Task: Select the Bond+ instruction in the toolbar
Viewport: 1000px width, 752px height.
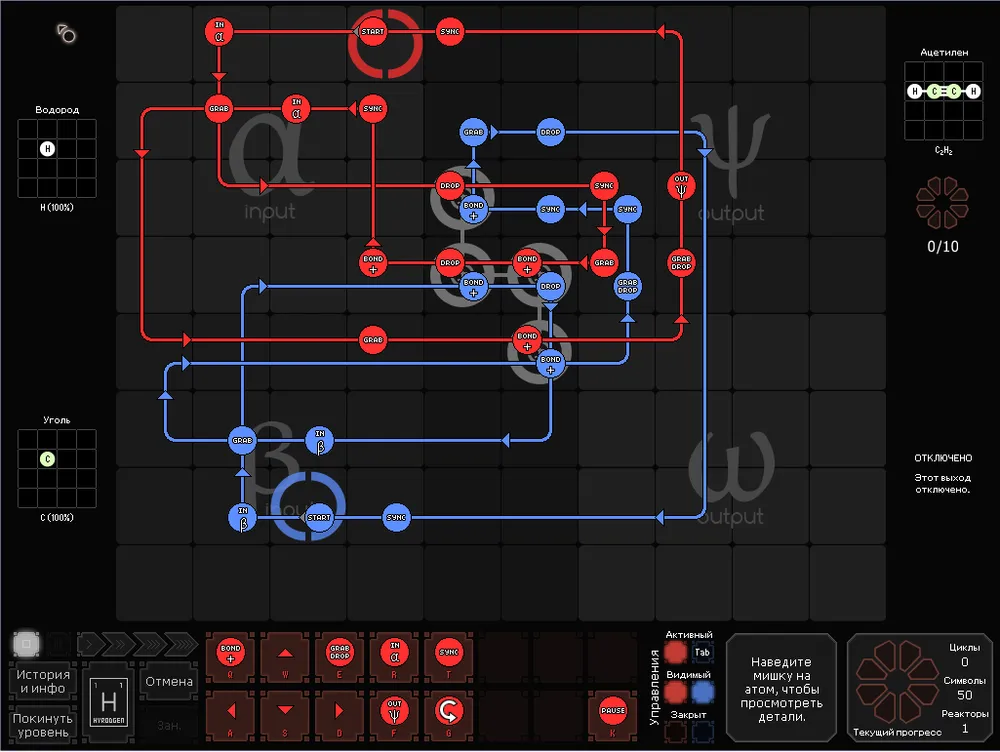Action: pos(231,653)
